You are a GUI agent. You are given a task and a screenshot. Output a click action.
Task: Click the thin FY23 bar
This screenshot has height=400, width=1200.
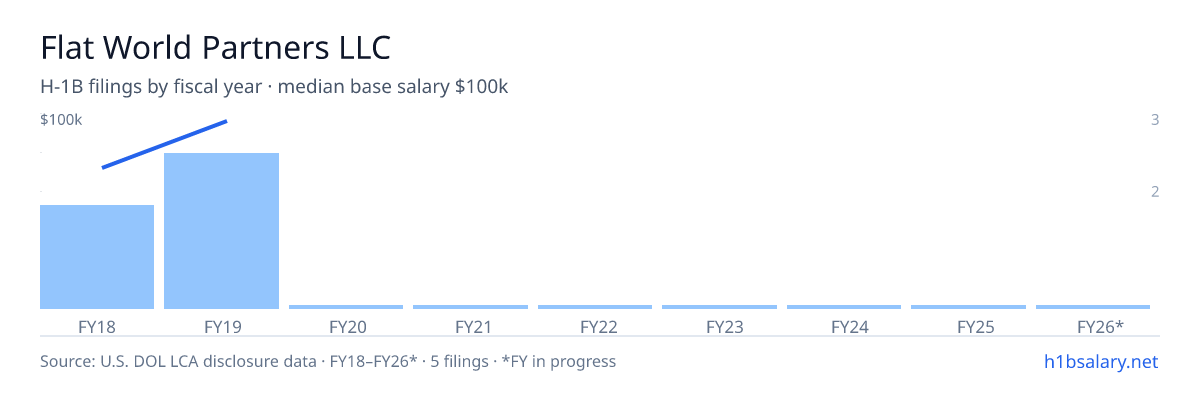click(719, 307)
